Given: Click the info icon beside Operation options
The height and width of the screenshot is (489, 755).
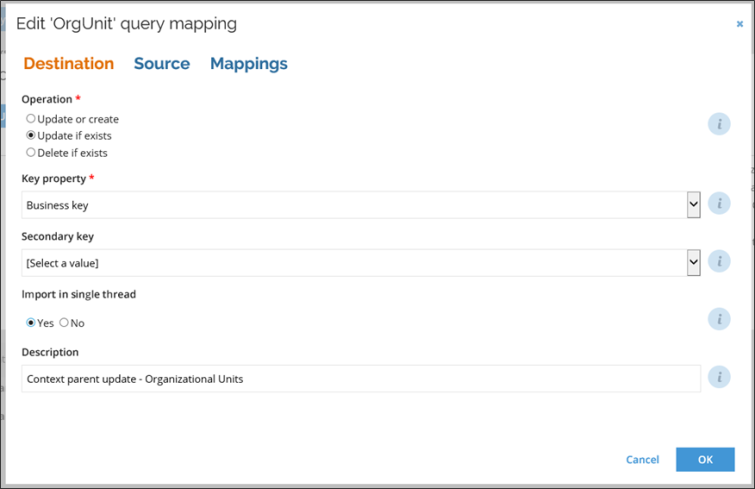Looking at the screenshot, I should 719,124.
